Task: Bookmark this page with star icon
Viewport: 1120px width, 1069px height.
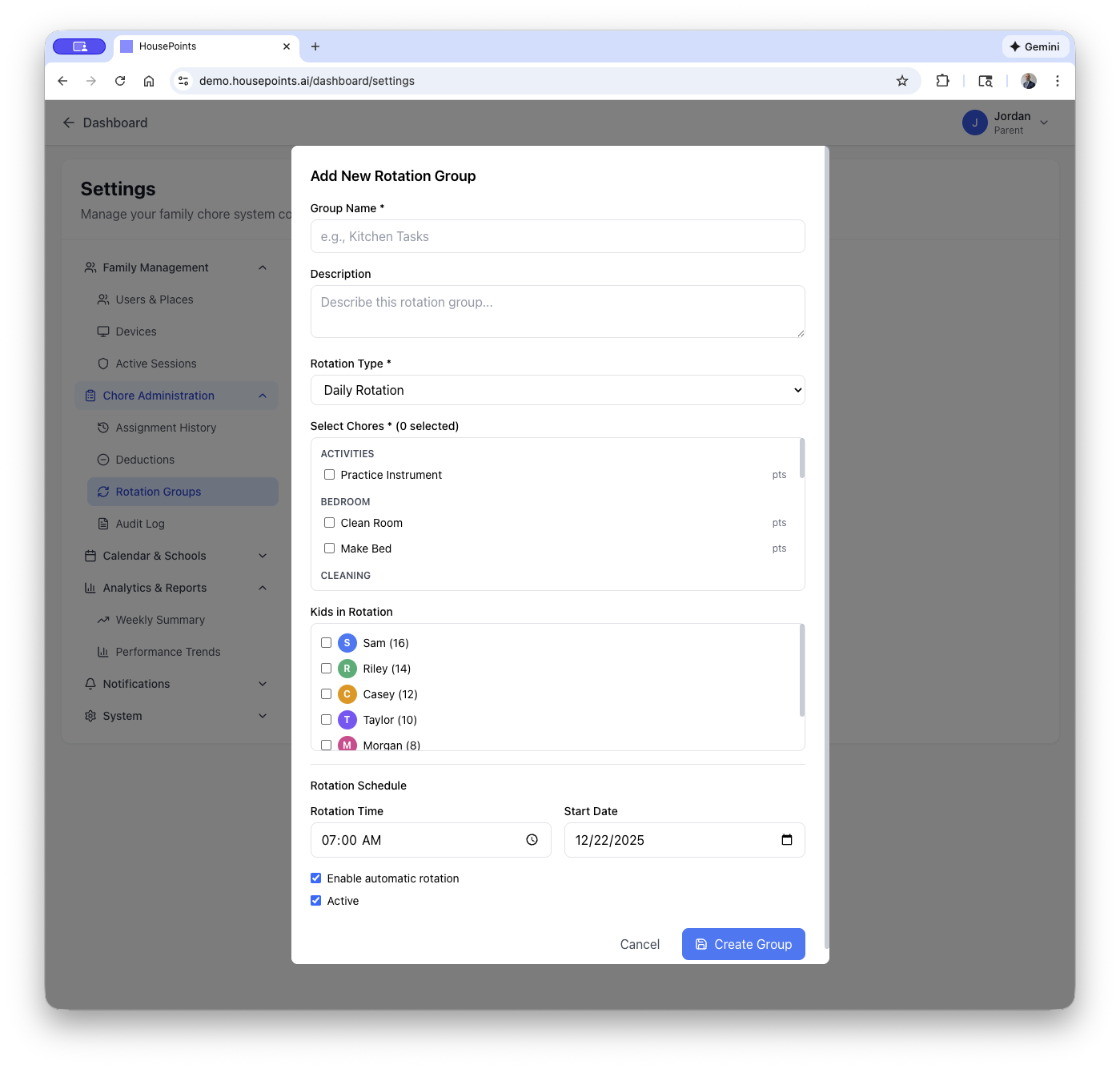Action: [x=902, y=81]
